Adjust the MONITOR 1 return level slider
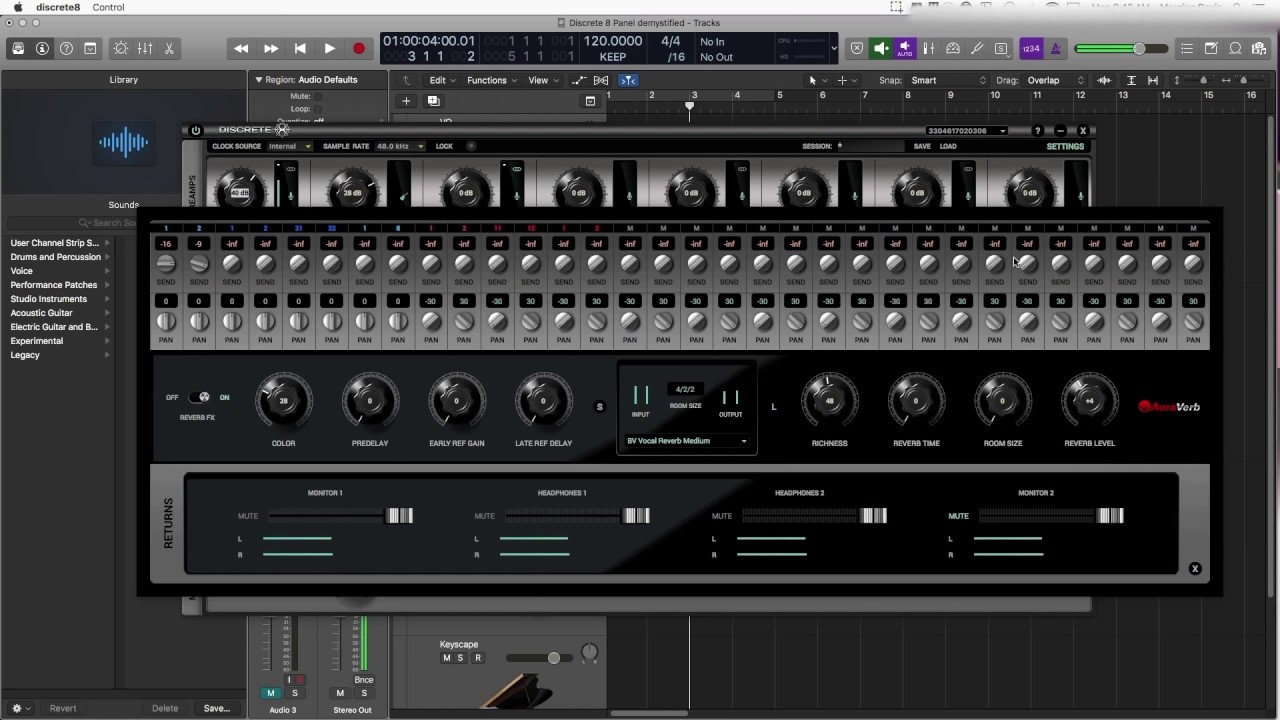The width and height of the screenshot is (1280, 720). (x=399, y=516)
